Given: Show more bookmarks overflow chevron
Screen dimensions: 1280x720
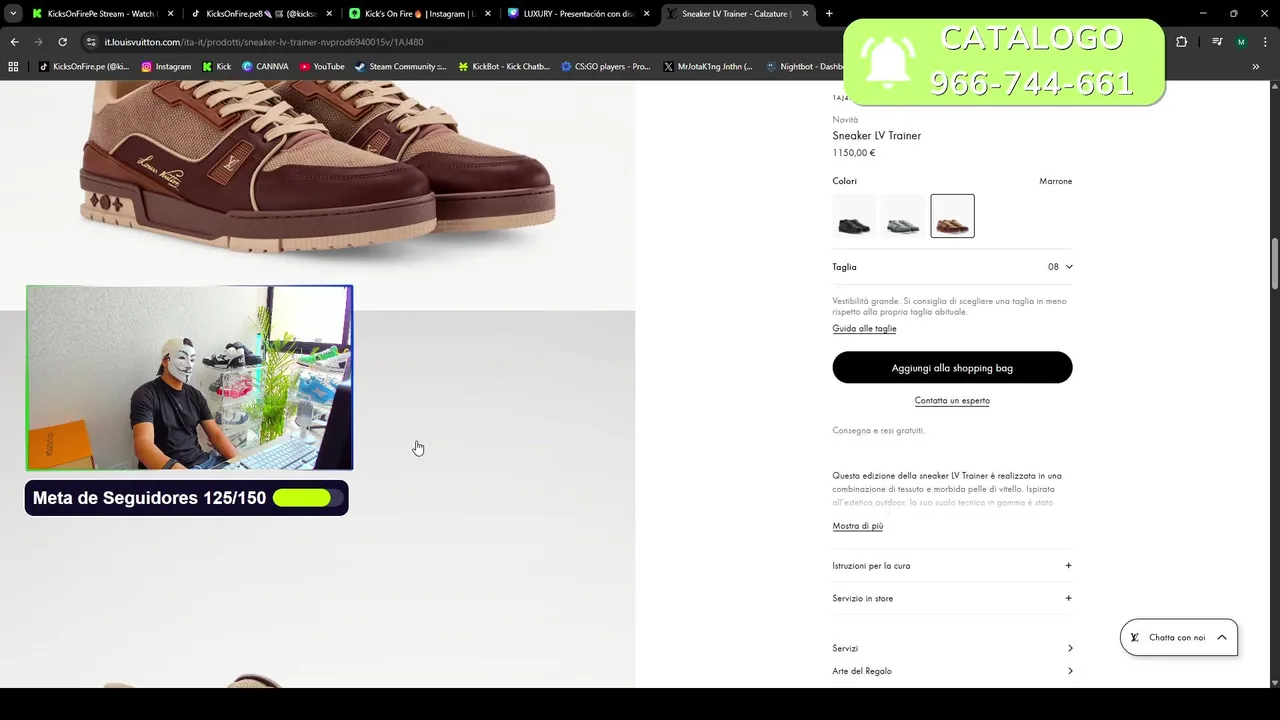Looking at the screenshot, I should tap(1256, 67).
